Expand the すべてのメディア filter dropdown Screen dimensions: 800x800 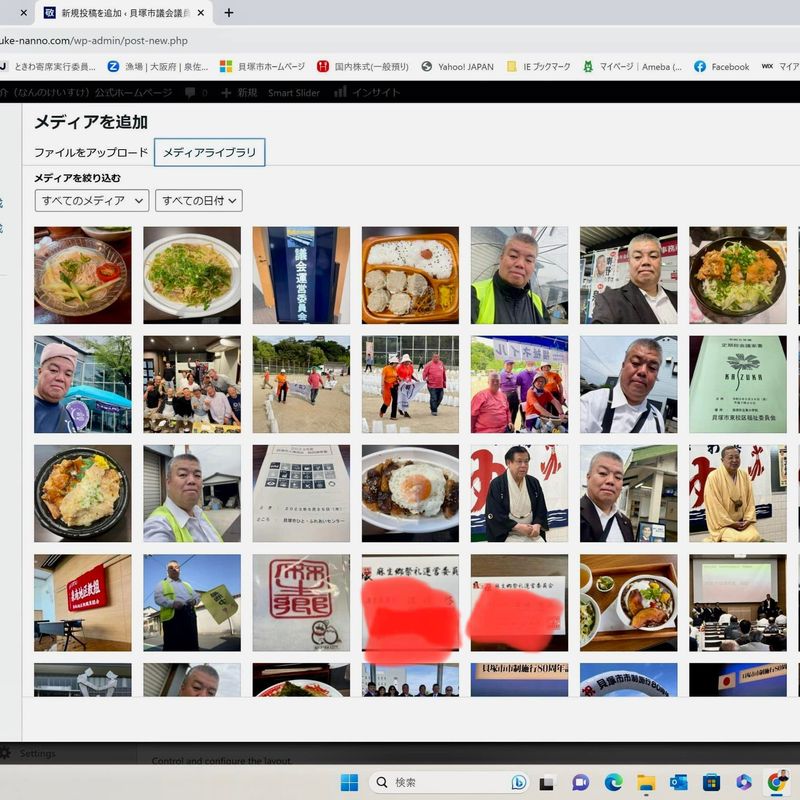91,201
